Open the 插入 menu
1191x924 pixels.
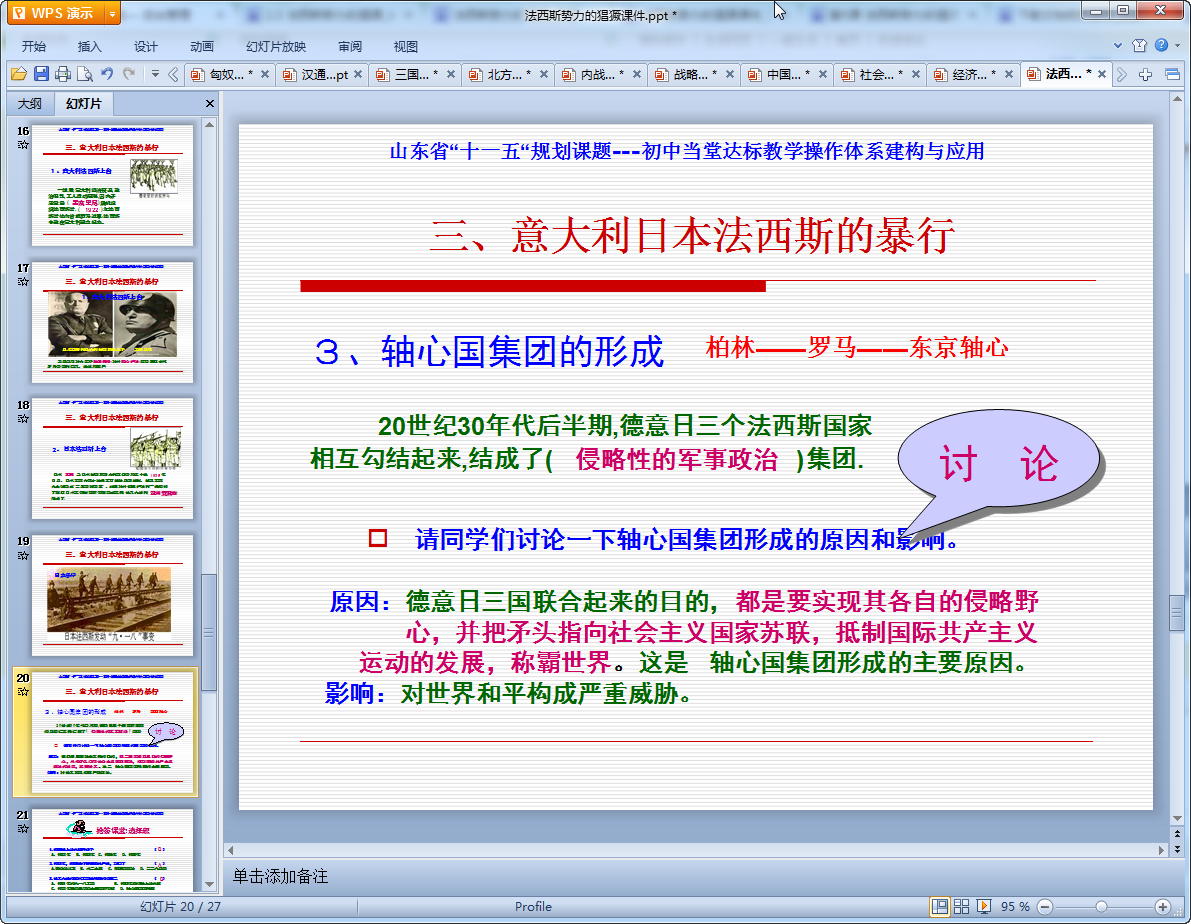tap(90, 46)
